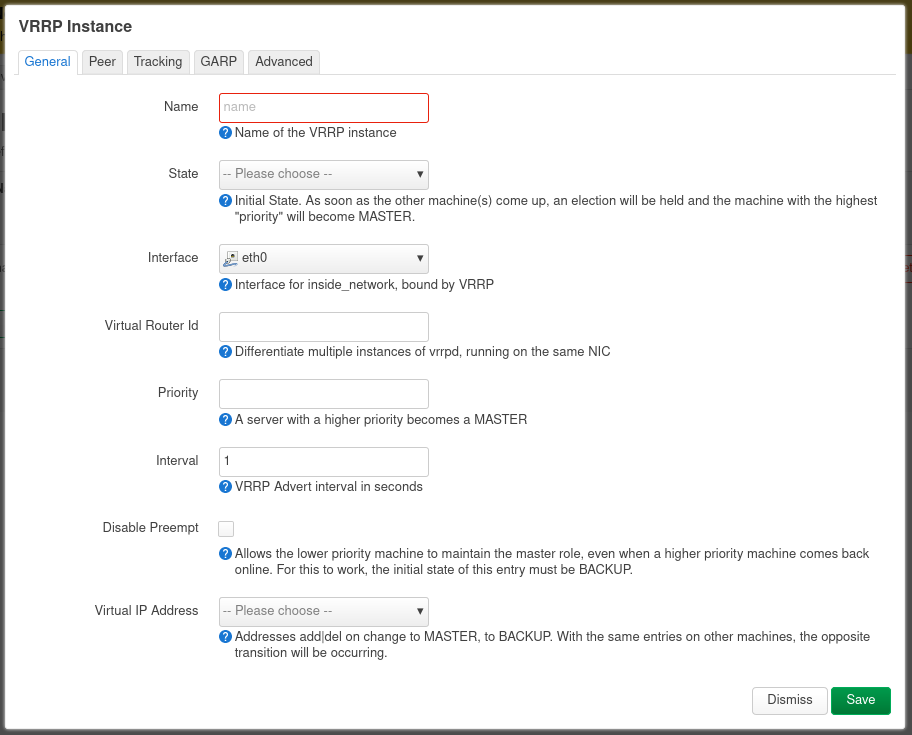Screen dimensions: 912x735
Task: Open the Virtual IP Address dropdown
Action: click(324, 611)
